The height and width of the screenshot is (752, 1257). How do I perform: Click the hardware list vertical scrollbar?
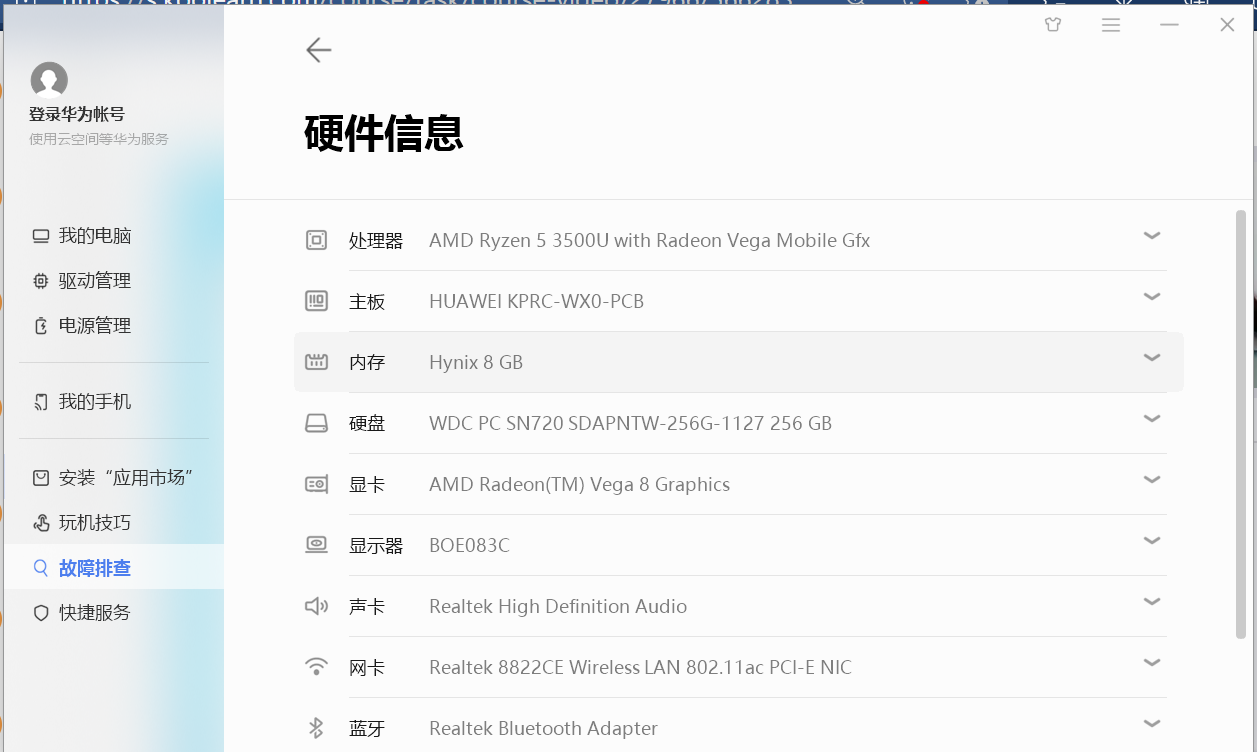pos(1241,424)
